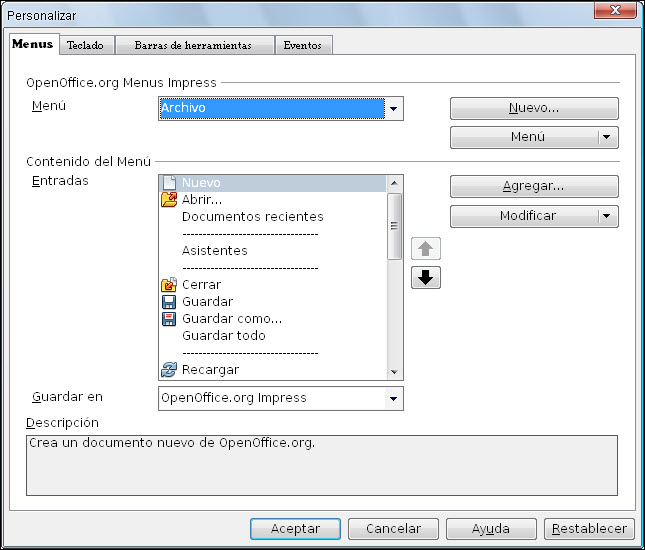Confirm with the Aceptar button
The width and height of the screenshot is (645, 550).
295,529
